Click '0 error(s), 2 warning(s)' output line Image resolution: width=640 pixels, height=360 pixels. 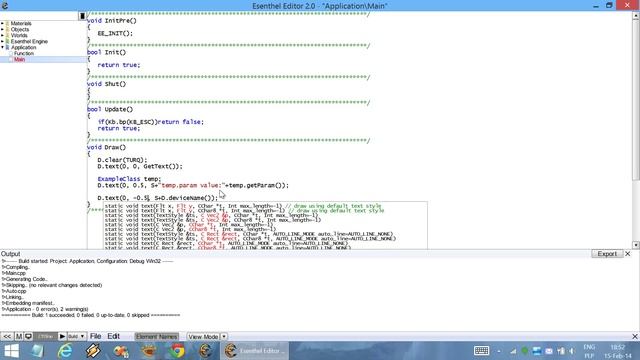45,309
